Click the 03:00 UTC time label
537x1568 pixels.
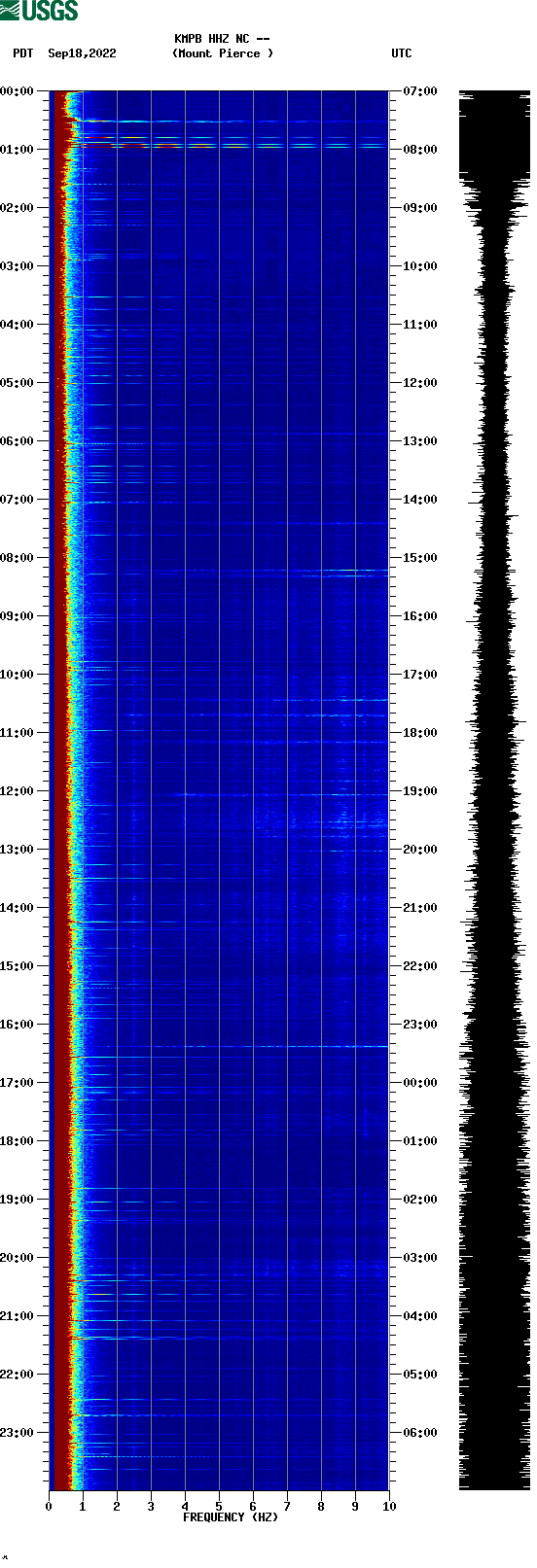click(x=420, y=1258)
